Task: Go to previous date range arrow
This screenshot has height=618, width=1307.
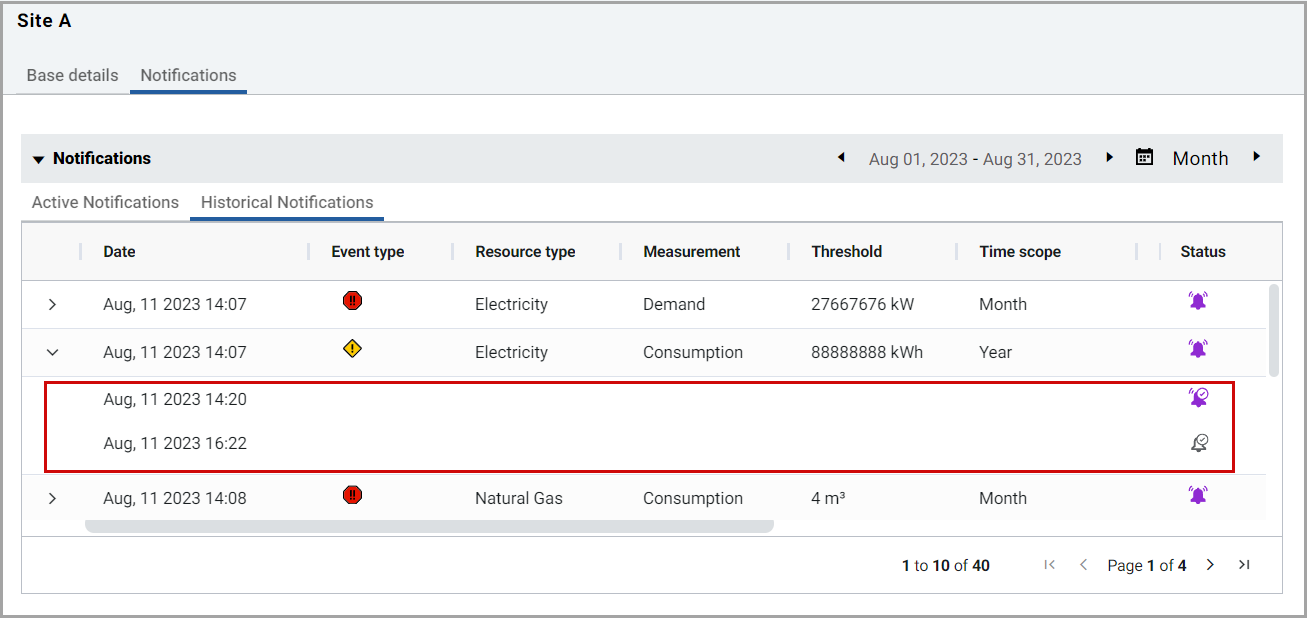Action: (842, 158)
